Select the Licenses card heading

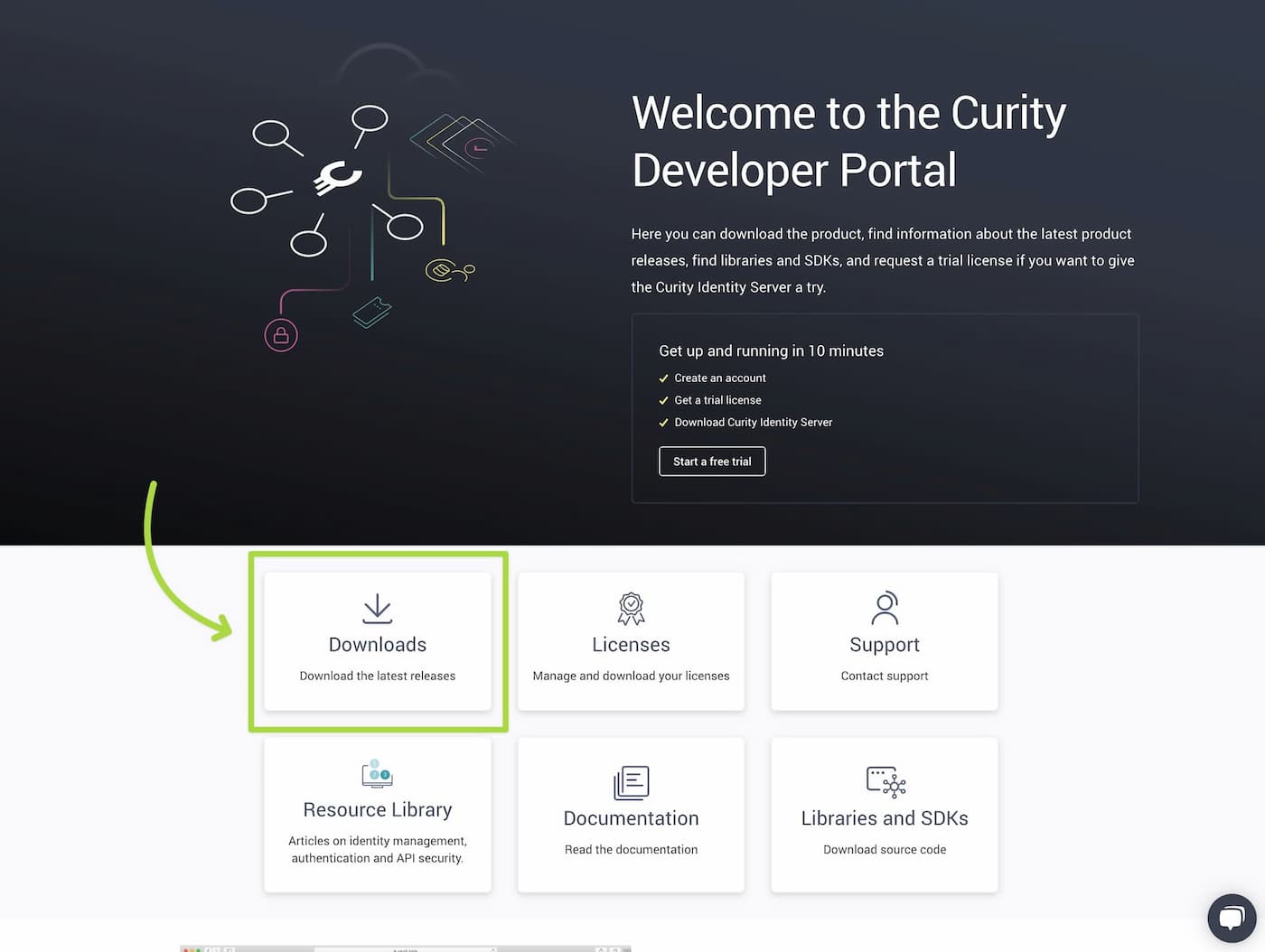[631, 645]
